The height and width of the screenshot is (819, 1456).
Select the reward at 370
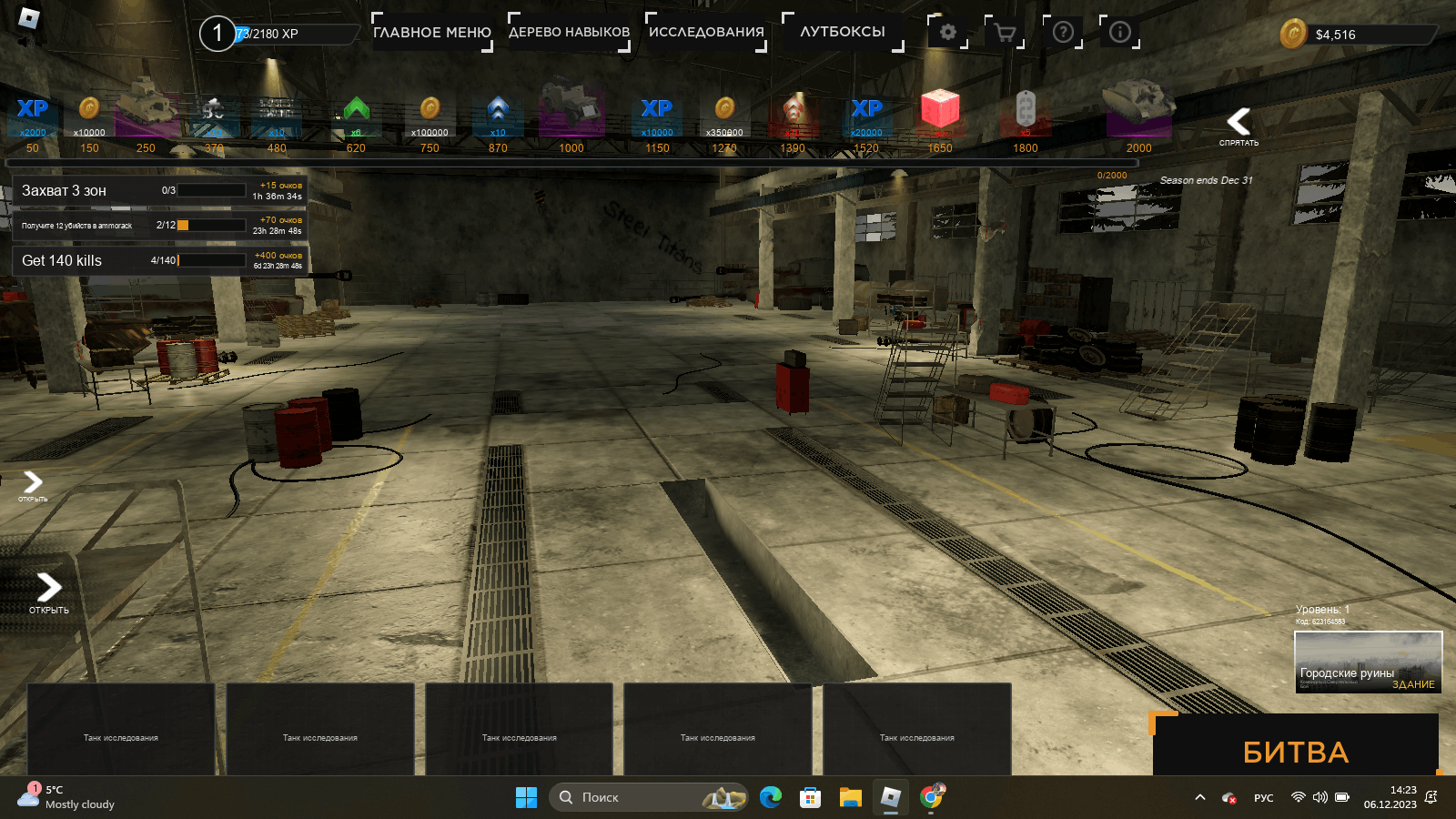pyautogui.click(x=214, y=116)
